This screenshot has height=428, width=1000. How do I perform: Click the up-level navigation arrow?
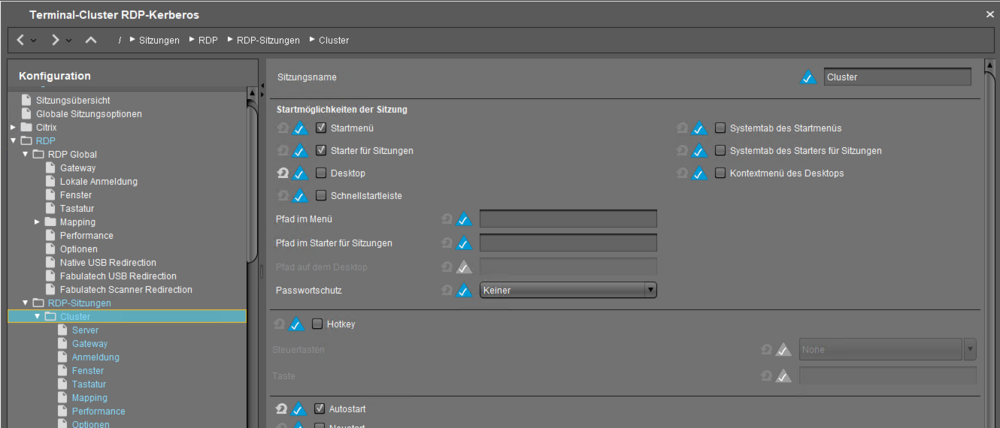pyautogui.click(x=91, y=40)
